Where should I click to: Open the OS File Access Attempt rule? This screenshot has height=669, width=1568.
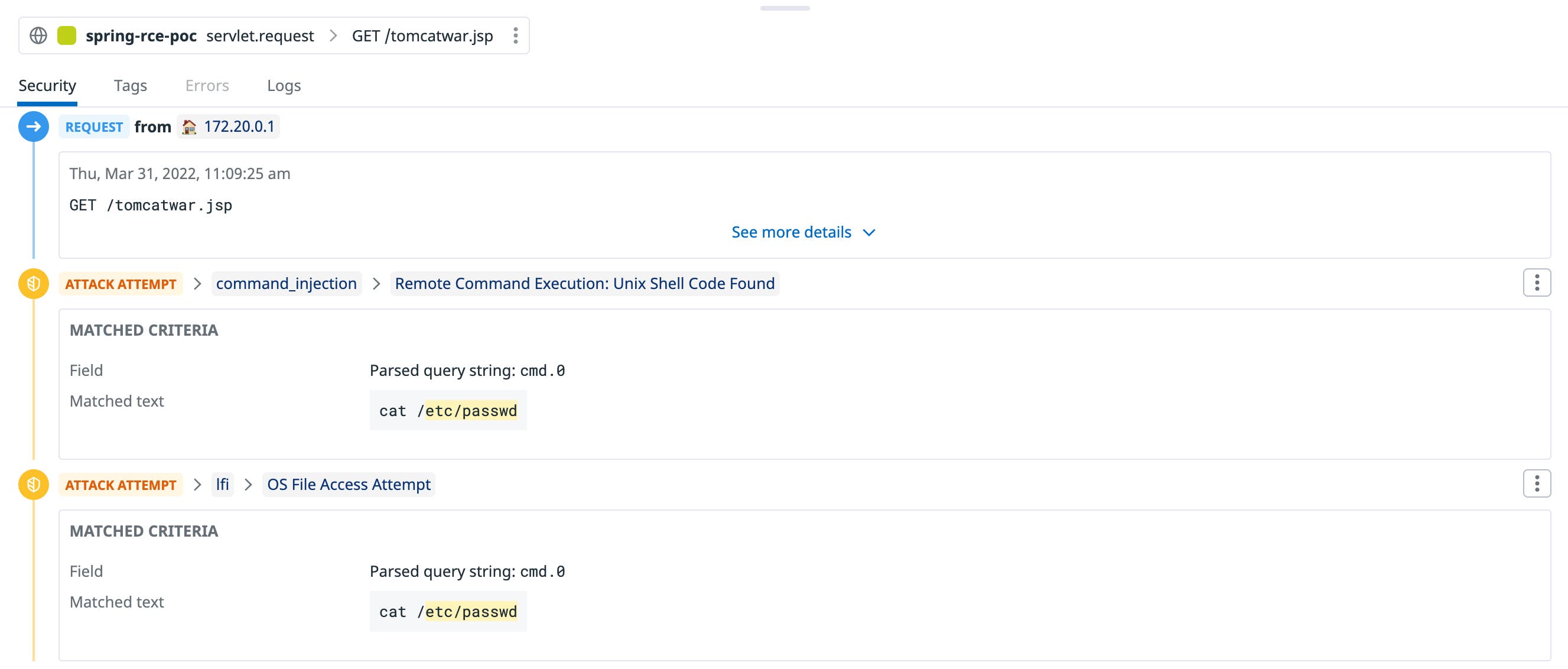(348, 484)
